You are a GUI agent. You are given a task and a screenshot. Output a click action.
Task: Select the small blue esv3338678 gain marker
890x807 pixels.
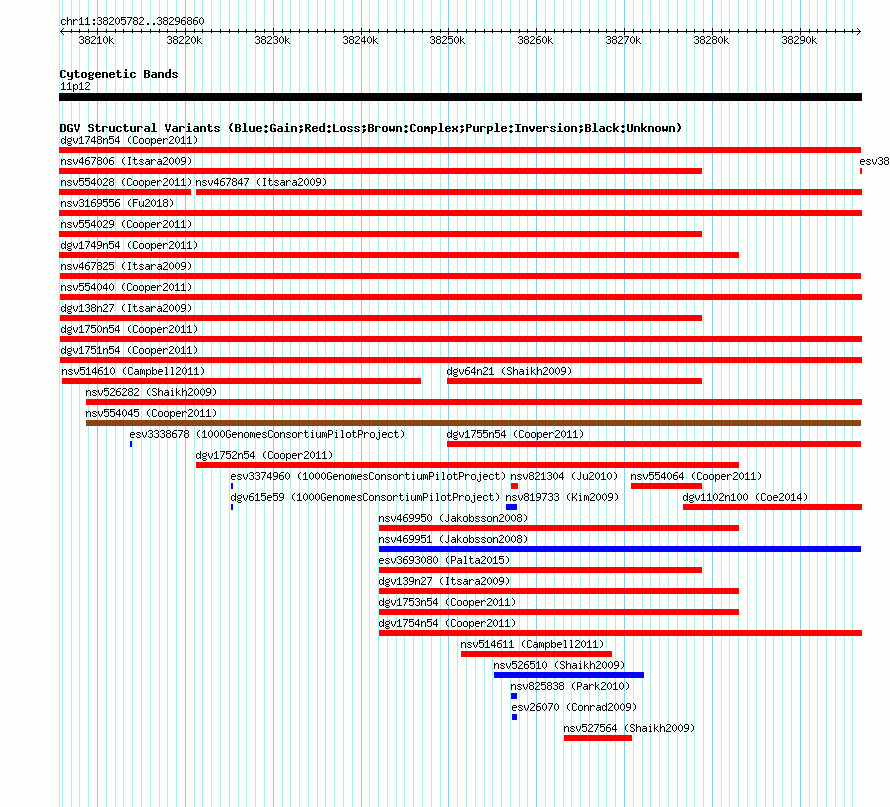(131, 444)
